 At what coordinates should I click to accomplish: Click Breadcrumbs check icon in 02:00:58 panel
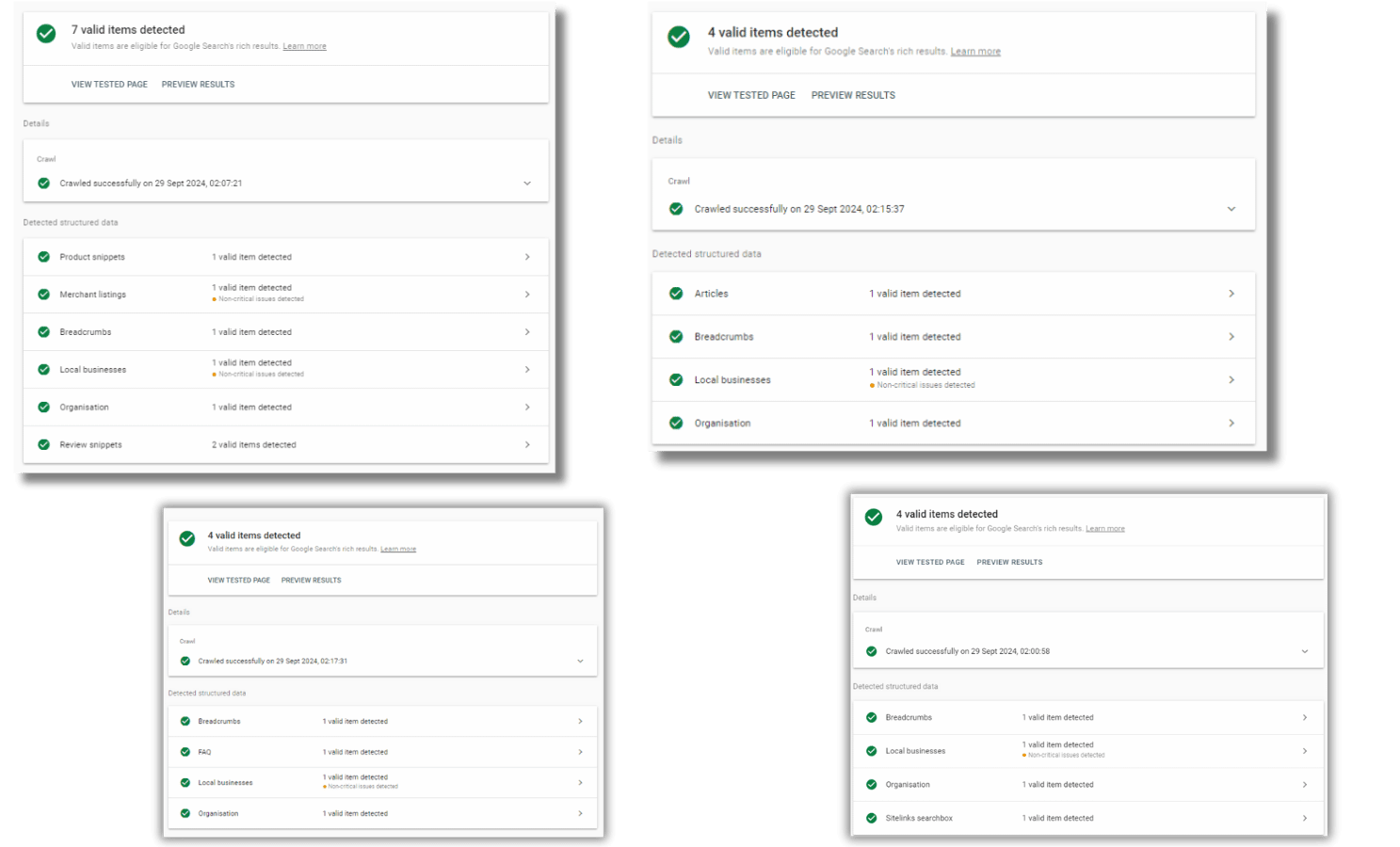click(872, 717)
